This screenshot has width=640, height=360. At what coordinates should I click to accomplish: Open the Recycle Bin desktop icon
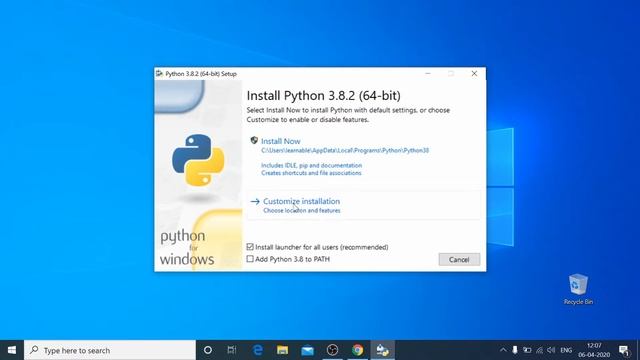578,289
